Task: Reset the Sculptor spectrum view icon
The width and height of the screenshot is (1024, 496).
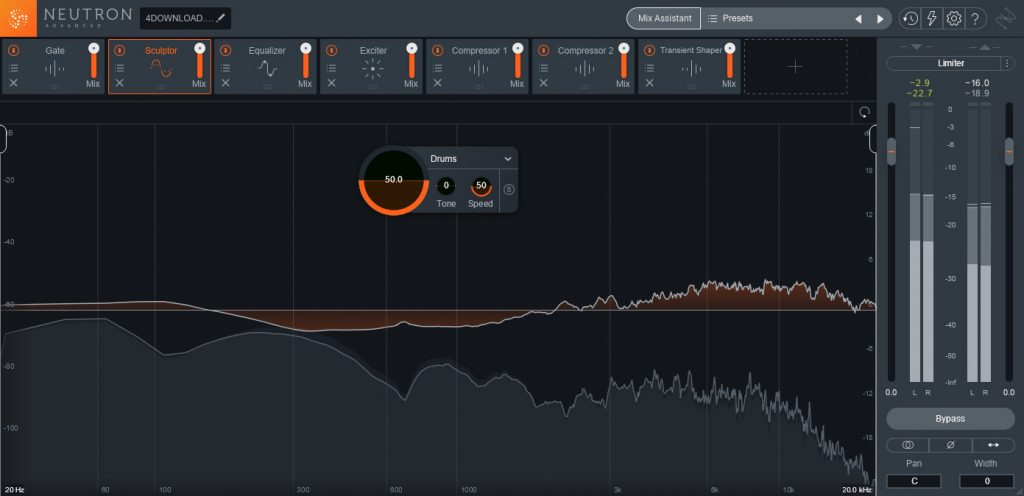Action: click(865, 112)
